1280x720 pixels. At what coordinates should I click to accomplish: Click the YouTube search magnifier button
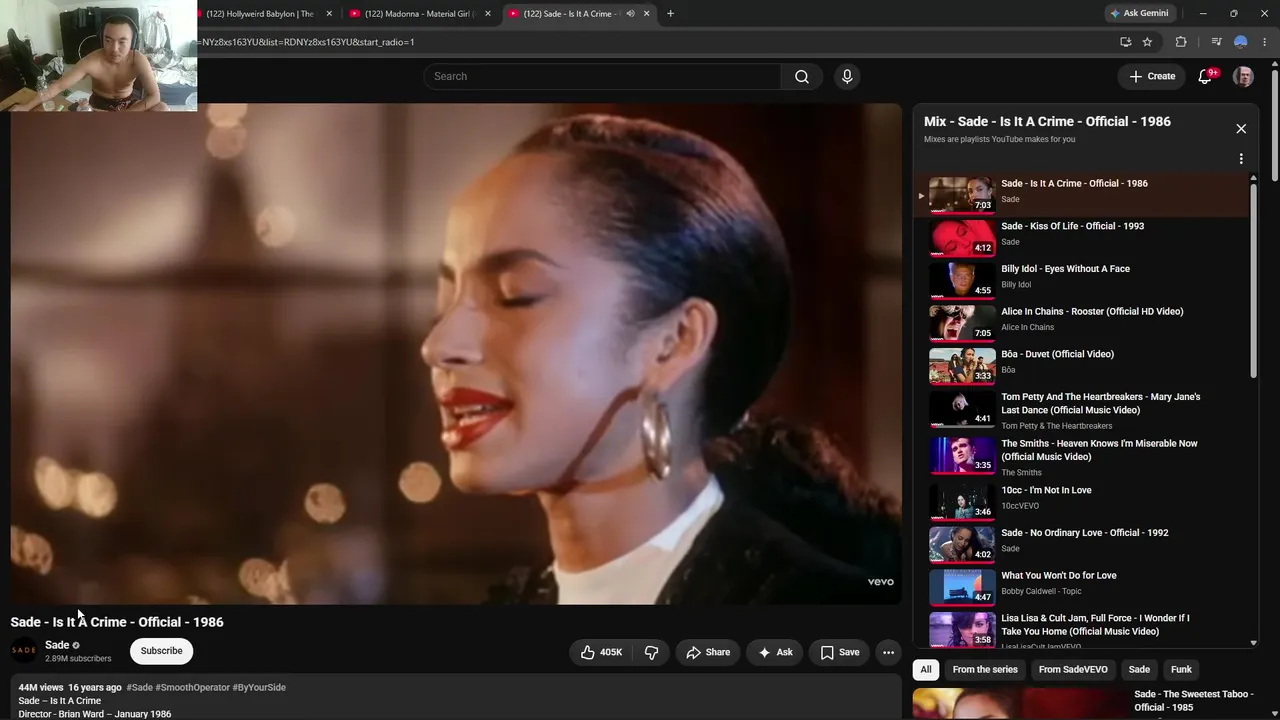pos(801,77)
